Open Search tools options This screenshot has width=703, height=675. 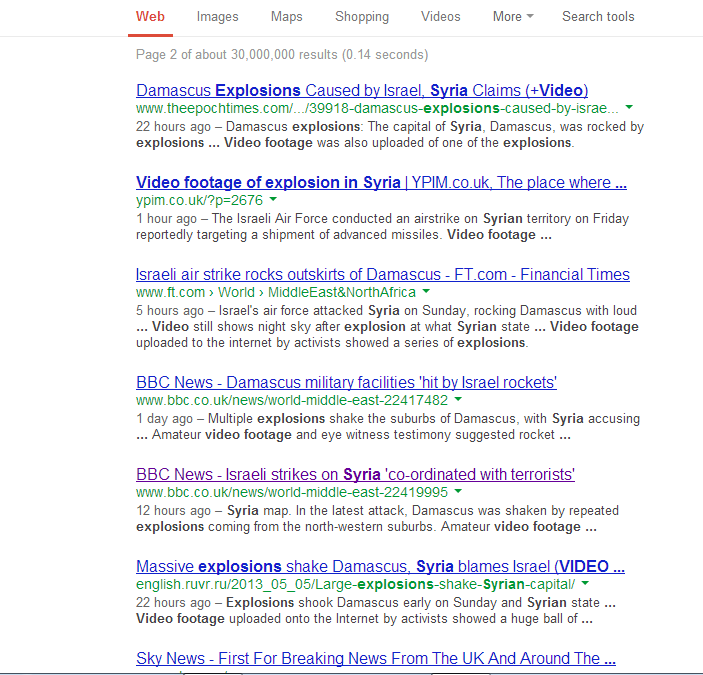click(598, 17)
